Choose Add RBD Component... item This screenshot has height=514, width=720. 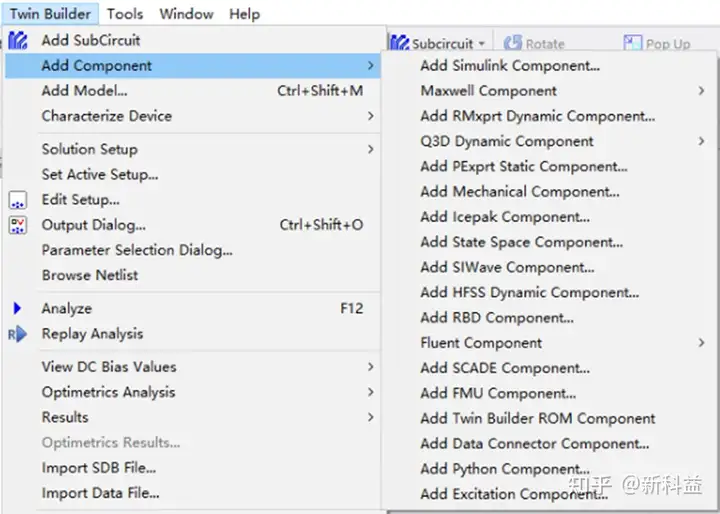(550, 317)
